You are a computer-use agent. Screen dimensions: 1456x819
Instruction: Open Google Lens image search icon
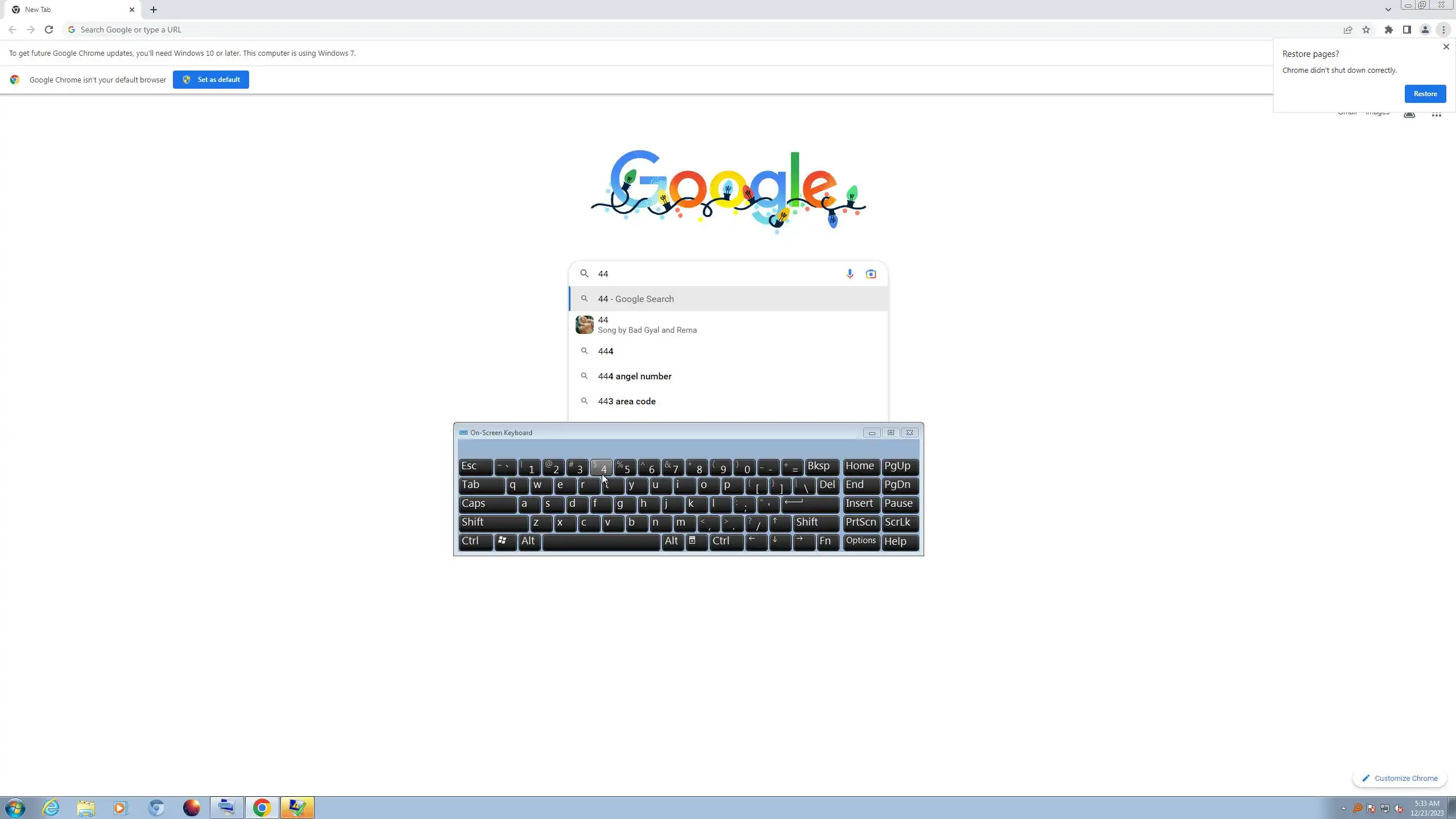tap(871, 274)
